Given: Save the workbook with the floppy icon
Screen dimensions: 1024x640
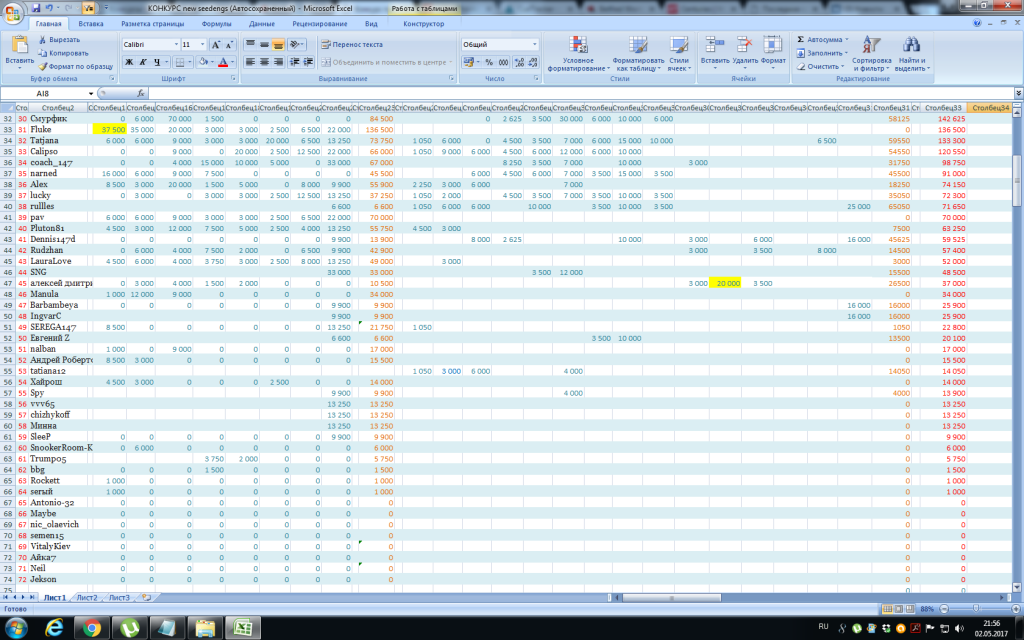Looking at the screenshot, I should tap(36, 8).
